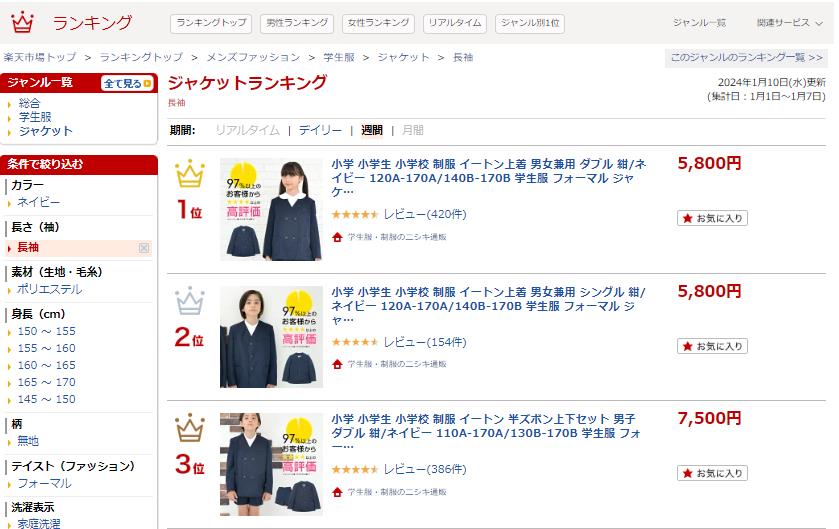Remove the 長袖 filter with its X icon
Viewport: 839px width, 529px height.
pyautogui.click(x=144, y=248)
